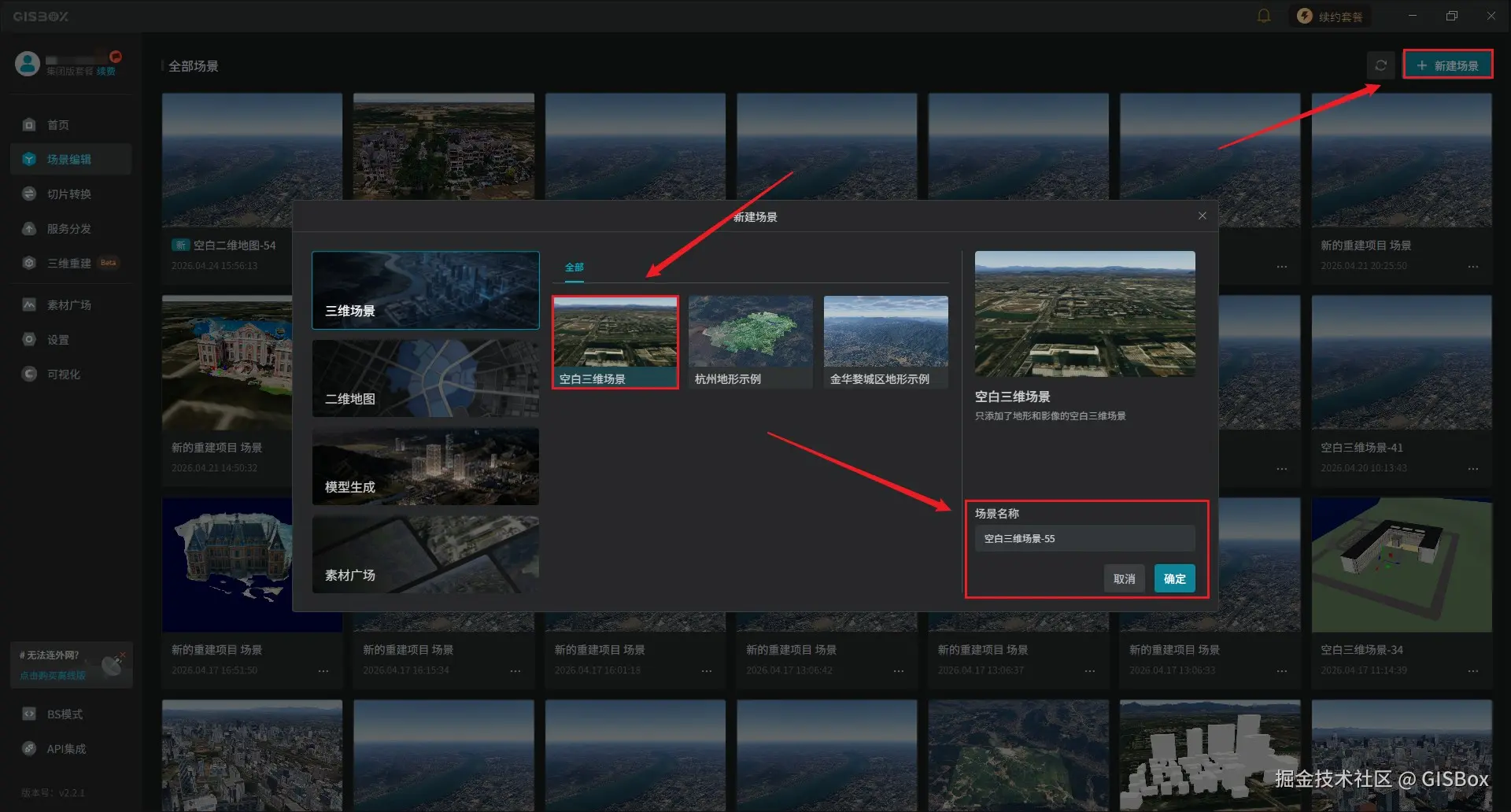Open API集成 in the sidebar

click(71, 749)
